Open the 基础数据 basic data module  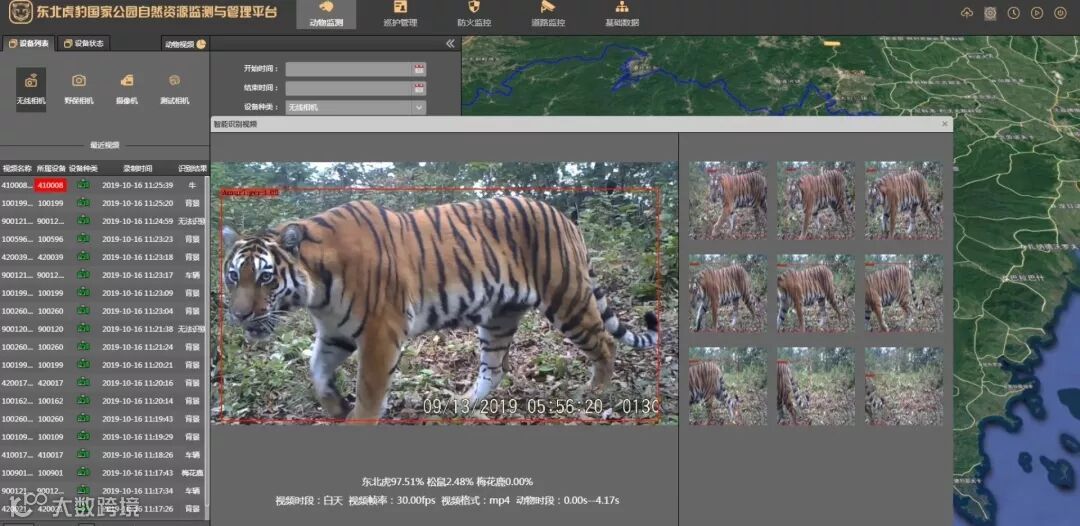click(621, 14)
